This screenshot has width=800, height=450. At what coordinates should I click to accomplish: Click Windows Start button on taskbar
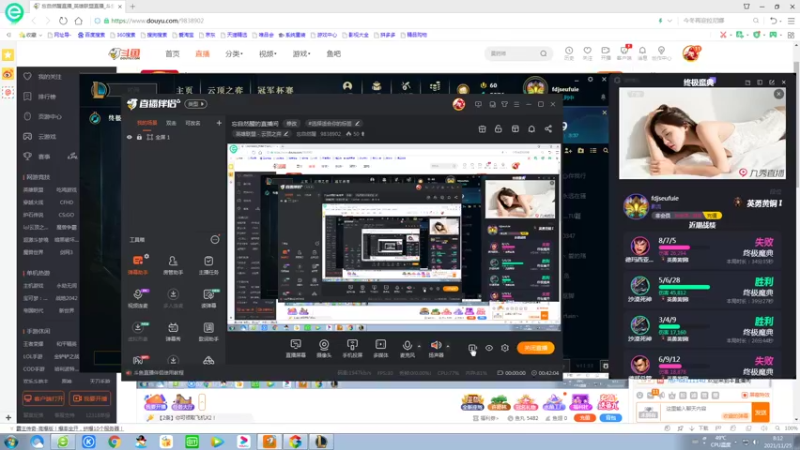tap(11, 442)
